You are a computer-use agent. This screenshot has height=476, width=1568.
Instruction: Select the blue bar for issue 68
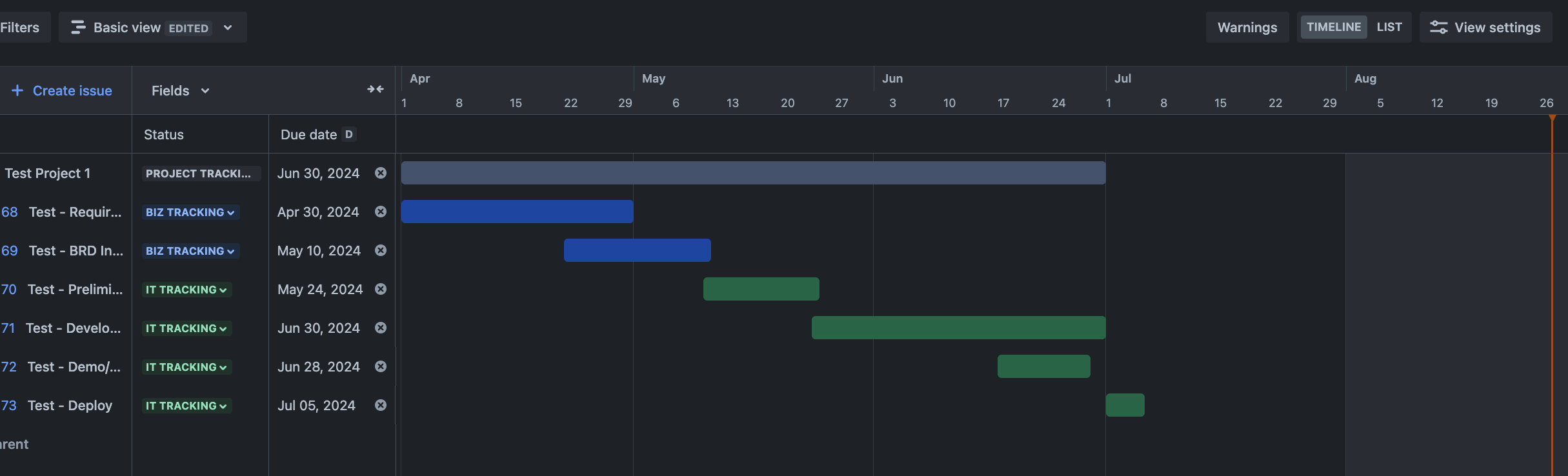(x=517, y=212)
